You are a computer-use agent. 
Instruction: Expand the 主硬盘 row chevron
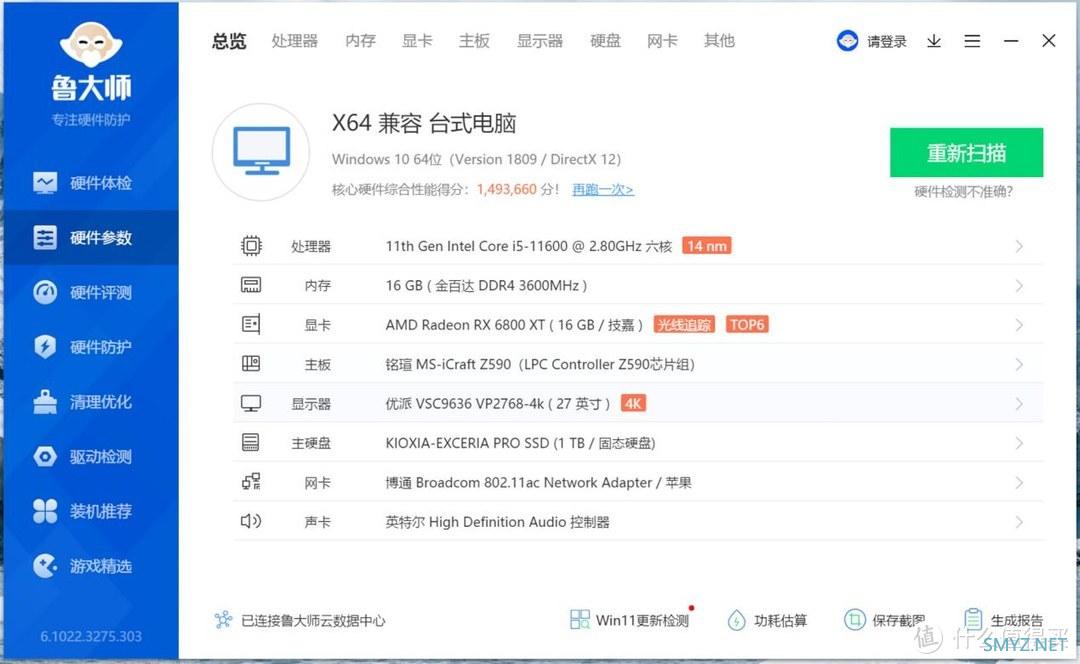tap(1019, 442)
